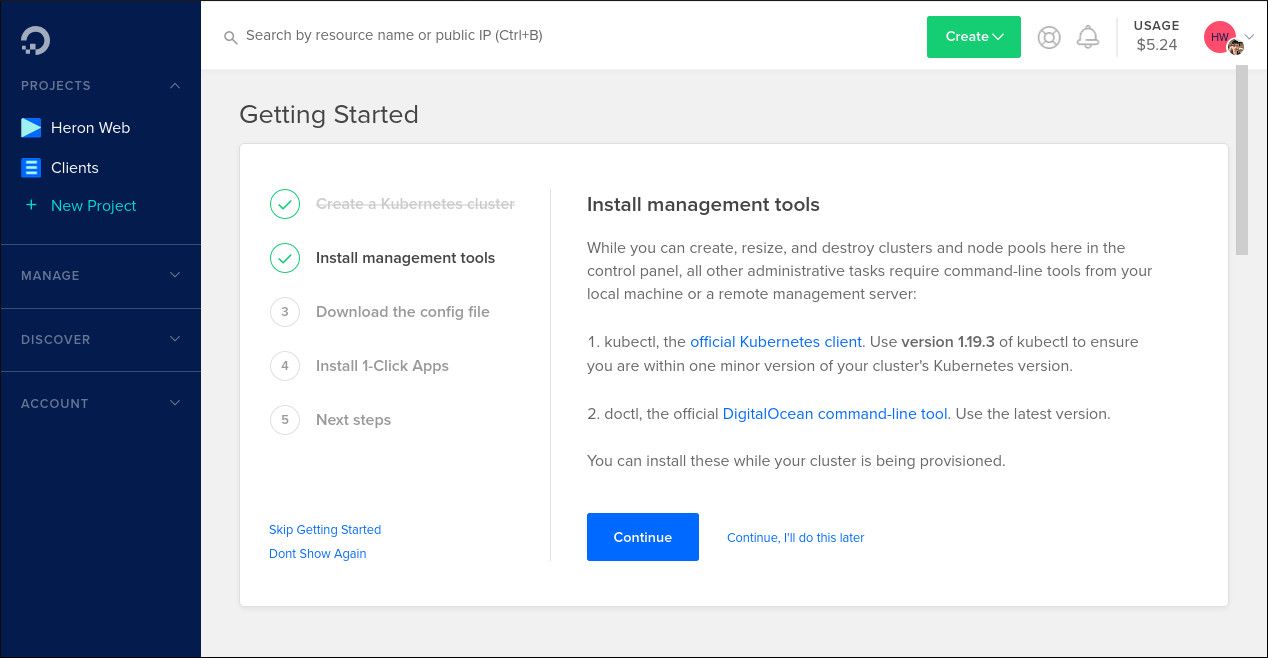Click the checkmark on Create a Kubernetes cluster
This screenshot has height=658, width=1268.
coord(285,204)
